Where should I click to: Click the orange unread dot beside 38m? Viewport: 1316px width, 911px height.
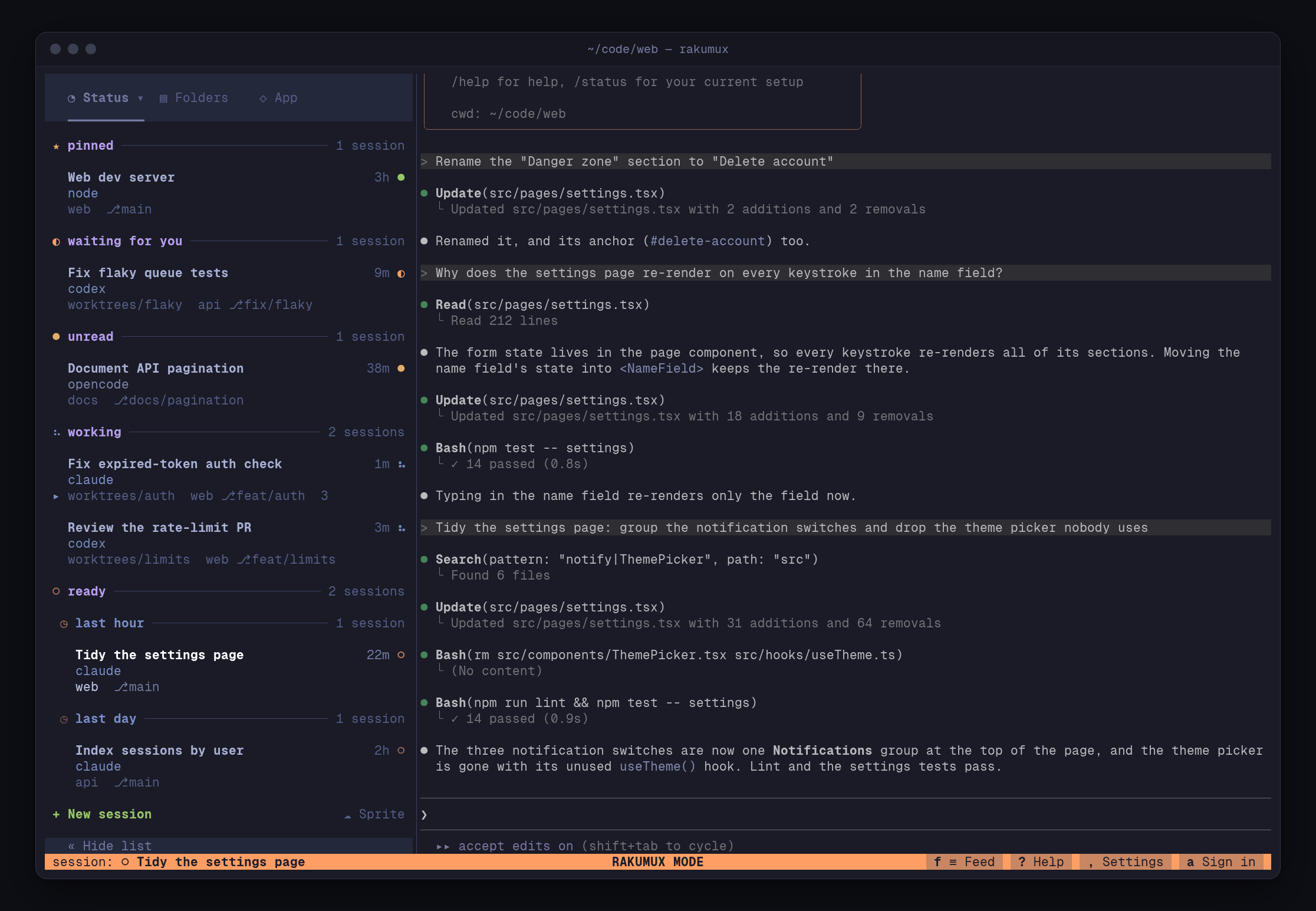[x=401, y=369]
